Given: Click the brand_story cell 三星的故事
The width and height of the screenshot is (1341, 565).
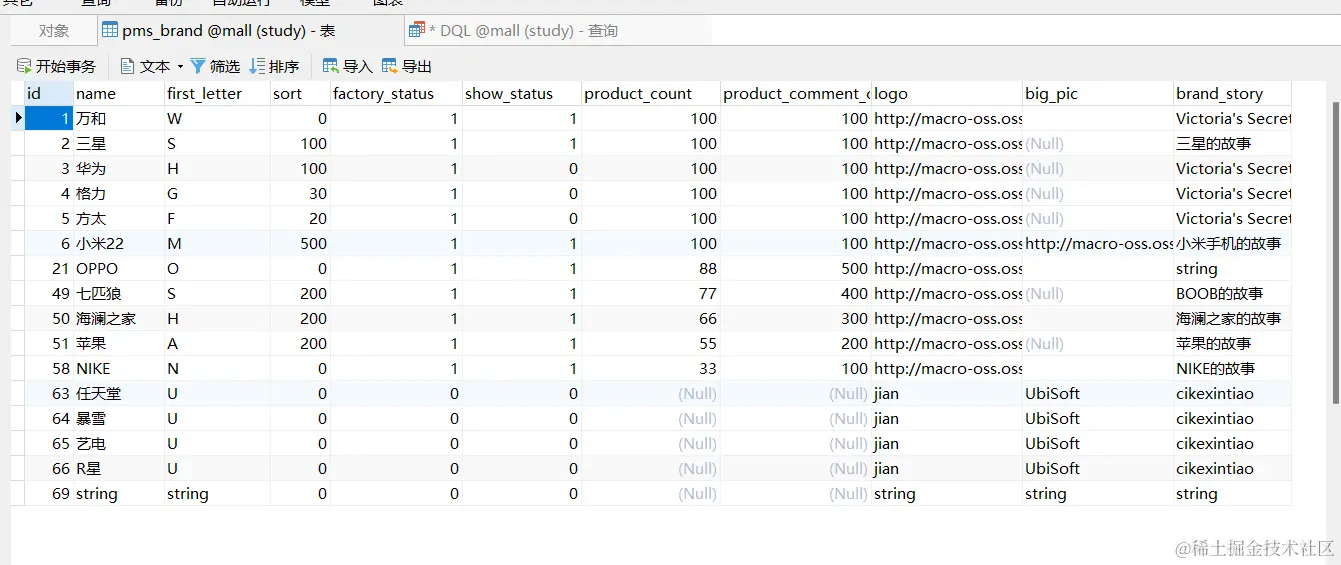Looking at the screenshot, I should pyautogui.click(x=1232, y=143).
